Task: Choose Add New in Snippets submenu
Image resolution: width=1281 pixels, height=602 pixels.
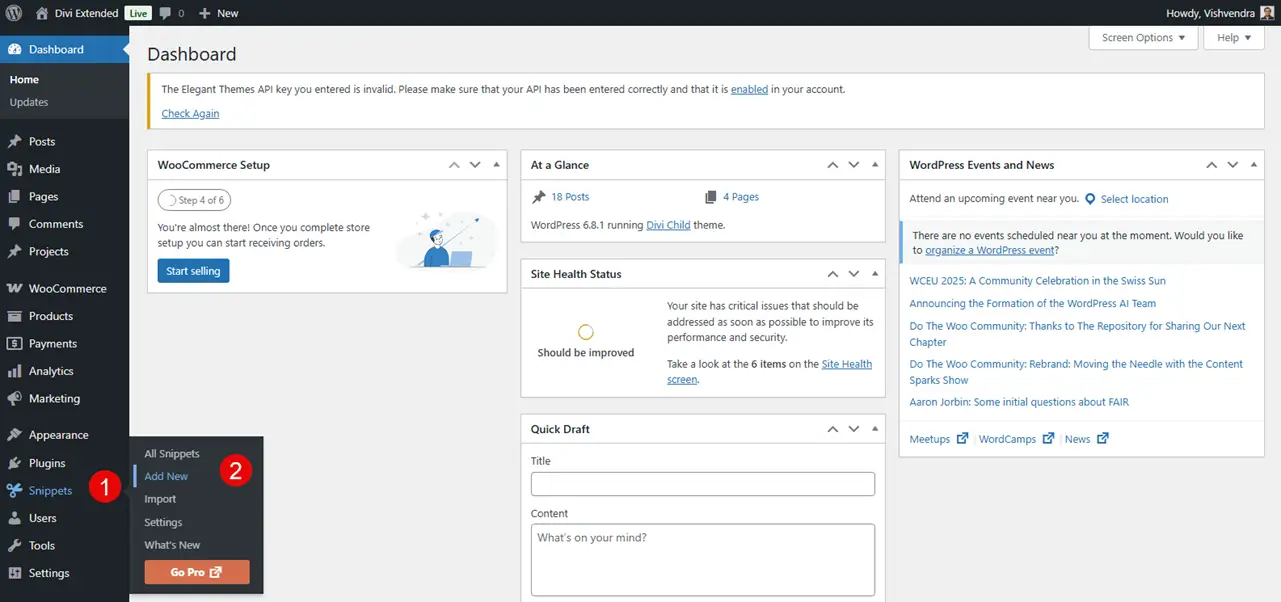Action: click(166, 477)
